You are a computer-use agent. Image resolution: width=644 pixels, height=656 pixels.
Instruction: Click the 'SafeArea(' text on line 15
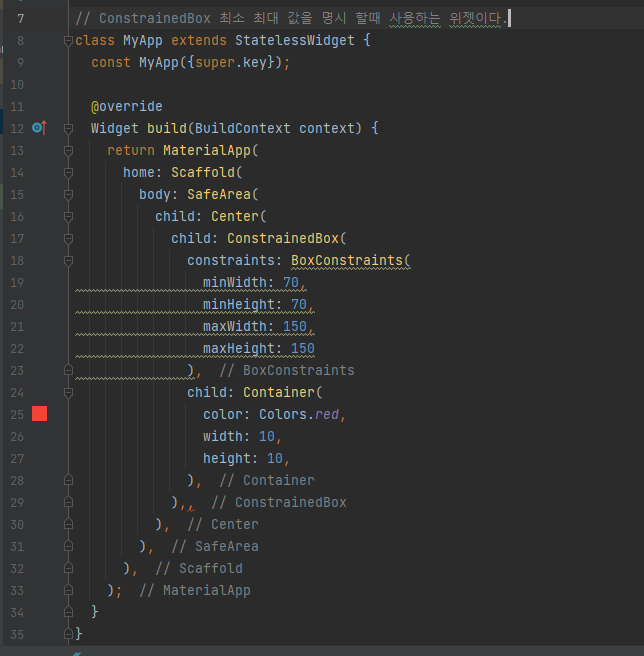223,195
